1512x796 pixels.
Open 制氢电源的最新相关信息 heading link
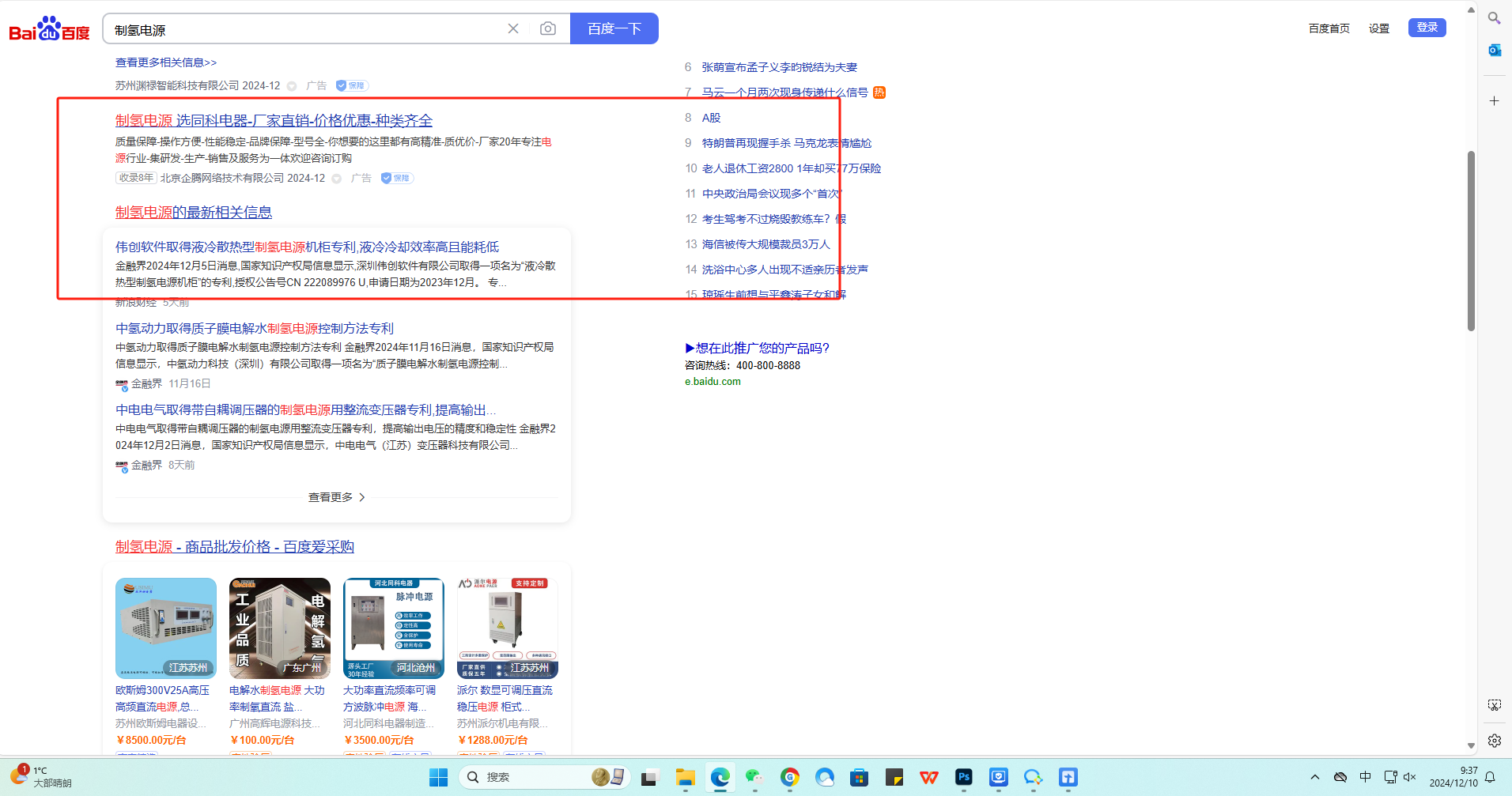(194, 212)
